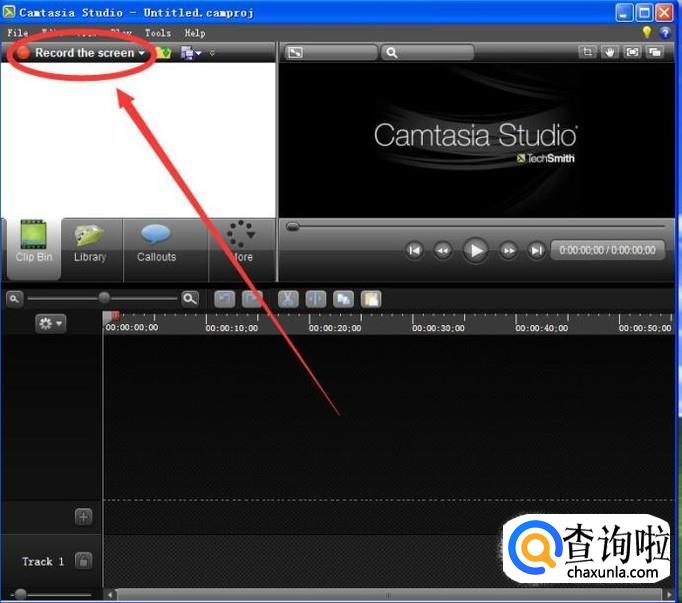
Task: Add a new track with plus button
Action: click(84, 517)
